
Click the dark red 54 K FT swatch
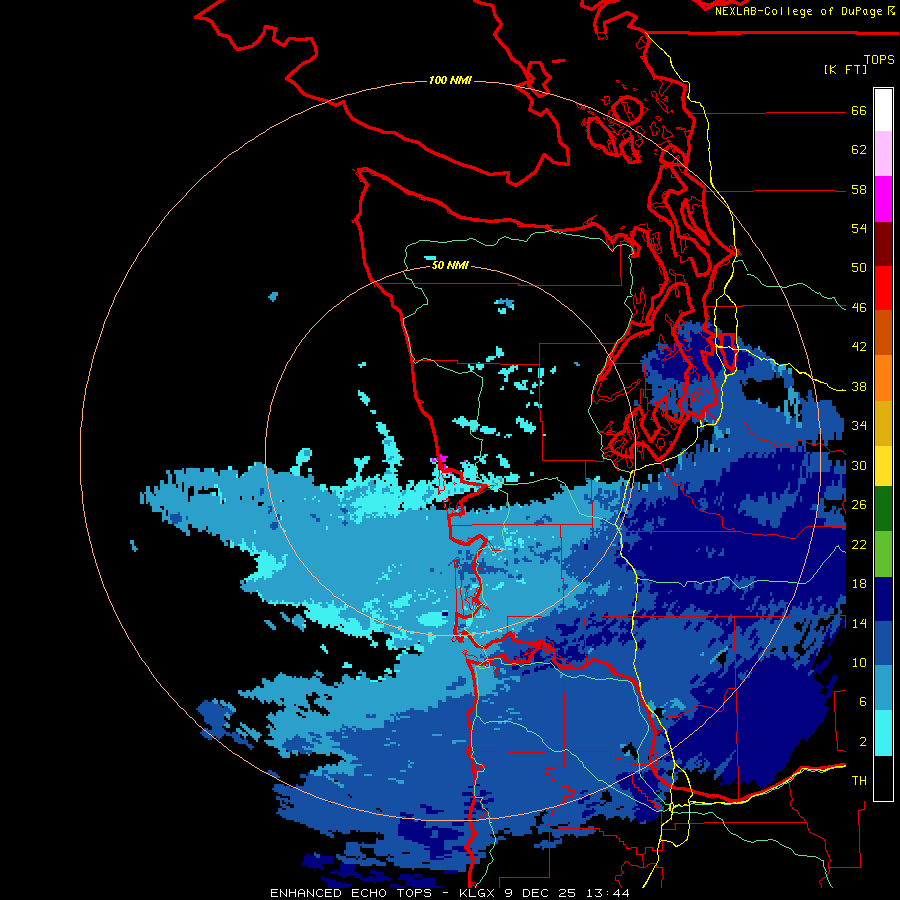[x=883, y=243]
